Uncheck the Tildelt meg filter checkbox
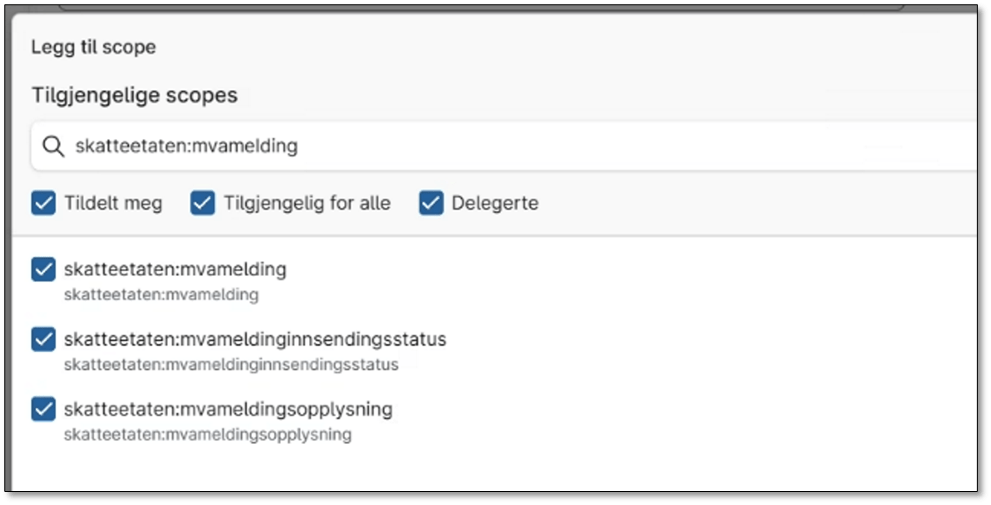 click(43, 204)
